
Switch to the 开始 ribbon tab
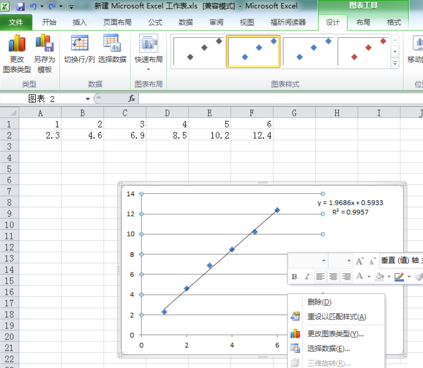(49, 22)
